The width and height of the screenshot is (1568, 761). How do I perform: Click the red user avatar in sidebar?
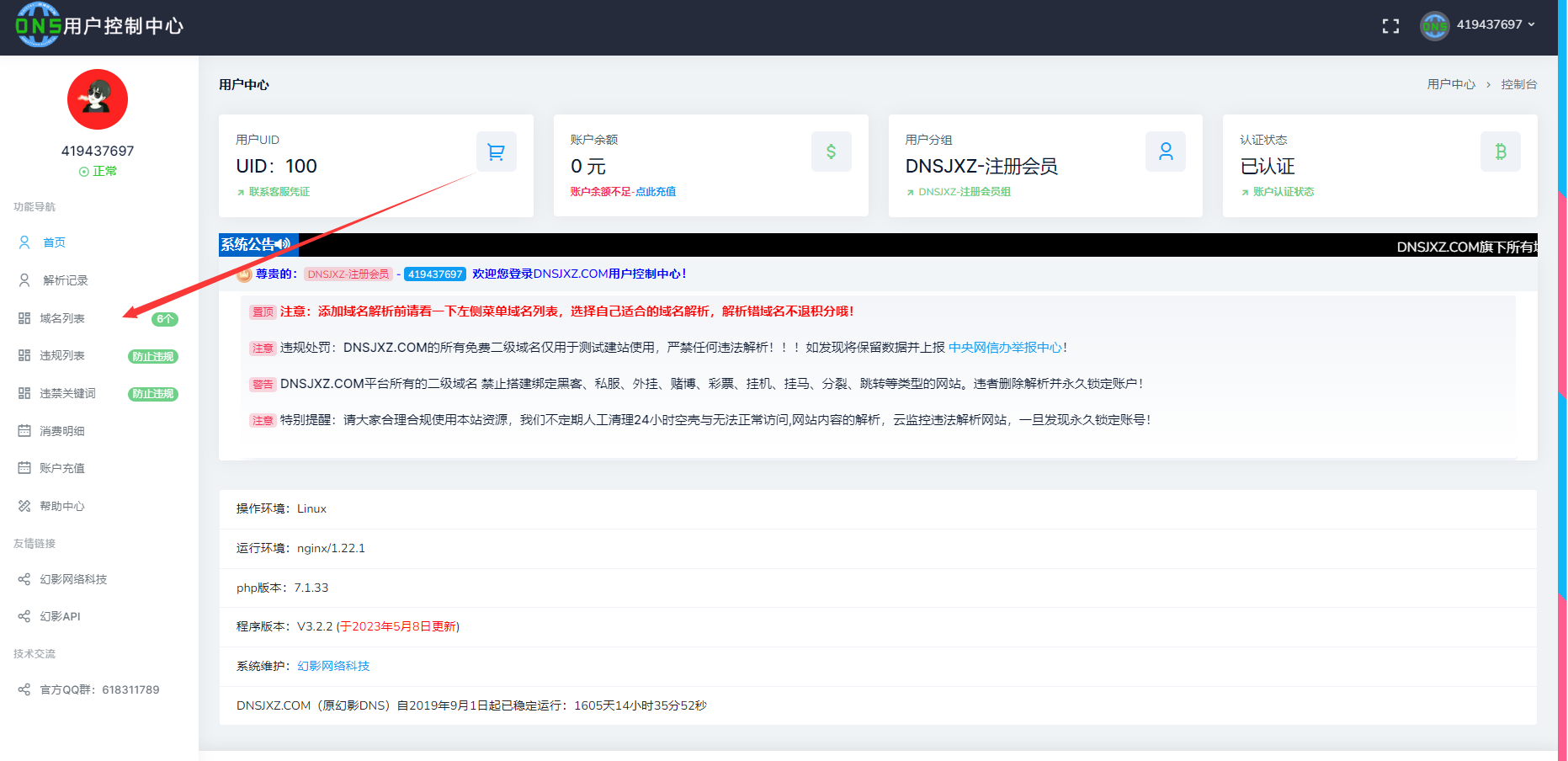tap(98, 99)
